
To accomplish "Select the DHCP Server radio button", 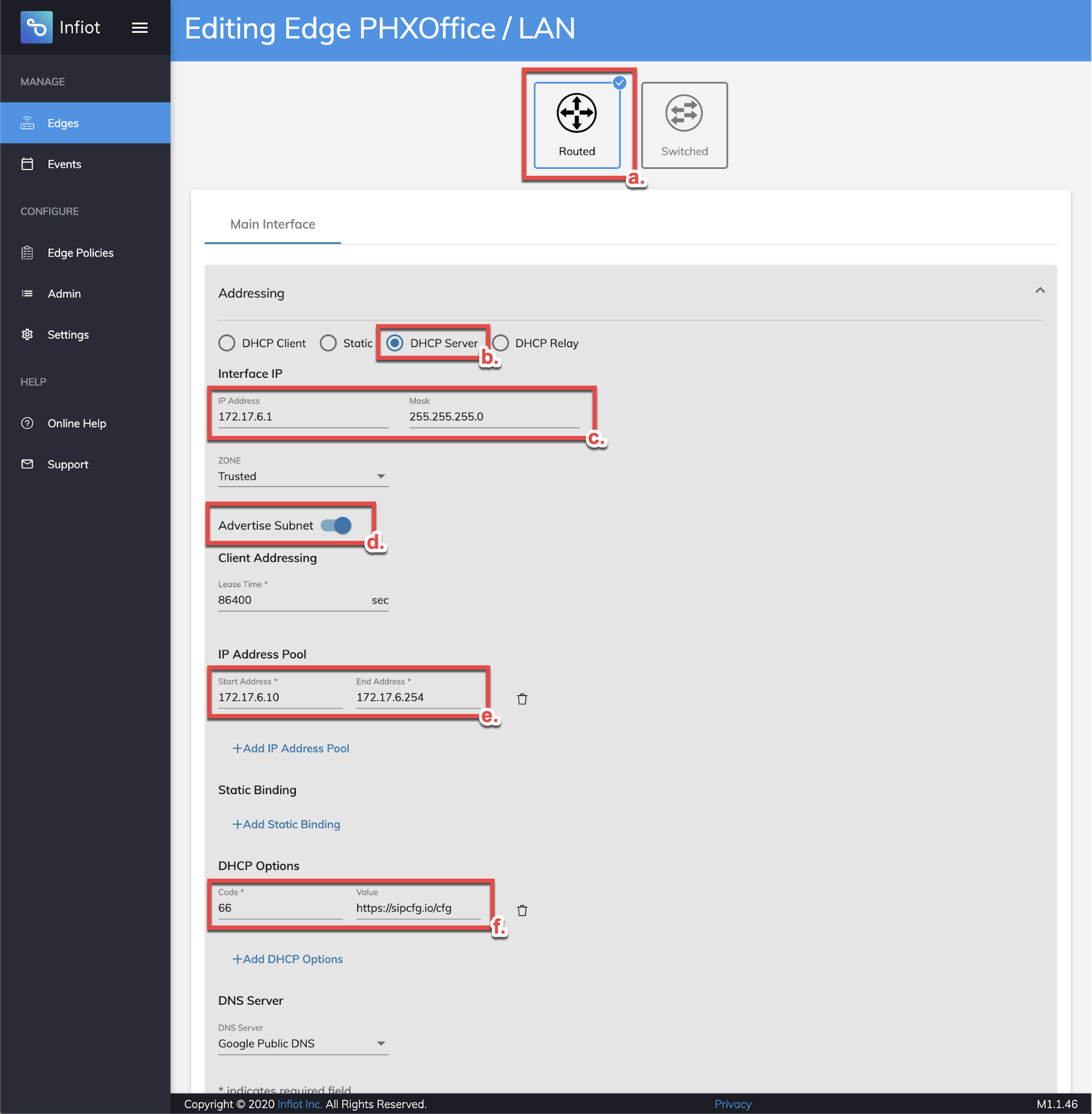I will tap(394, 343).
